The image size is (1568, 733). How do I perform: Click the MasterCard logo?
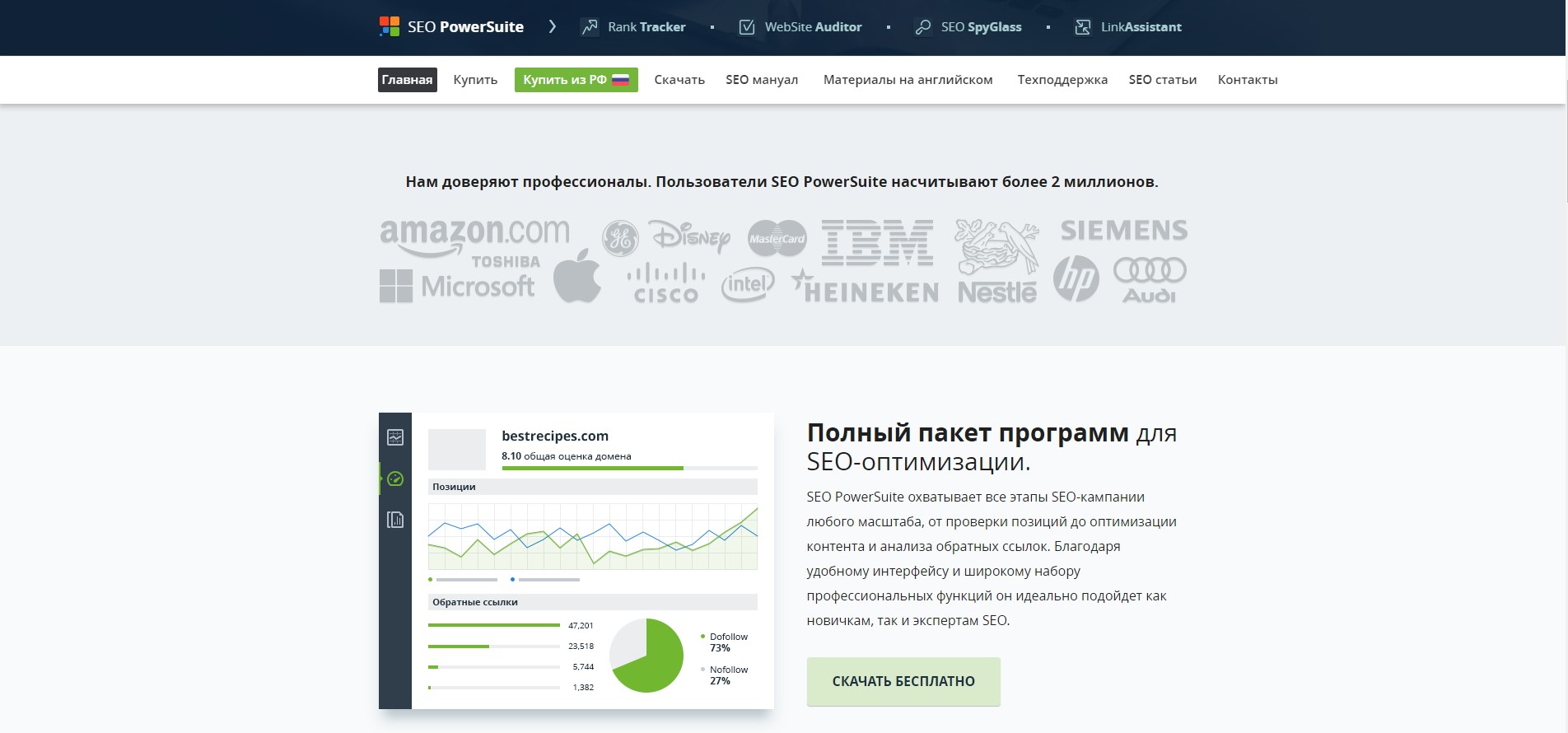tap(777, 239)
